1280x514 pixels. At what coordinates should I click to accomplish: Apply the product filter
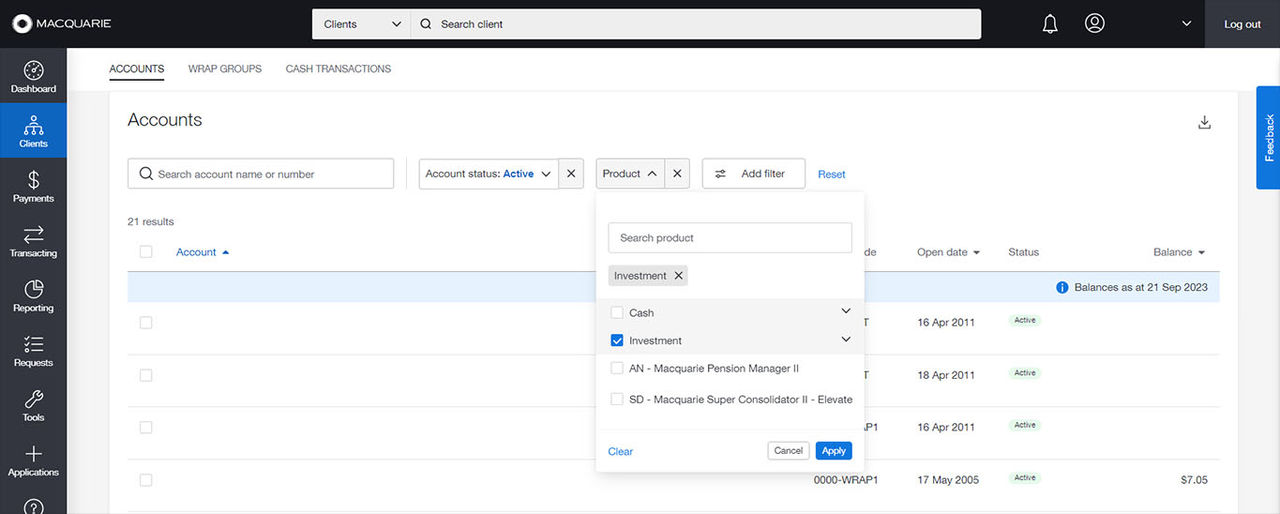pos(834,451)
